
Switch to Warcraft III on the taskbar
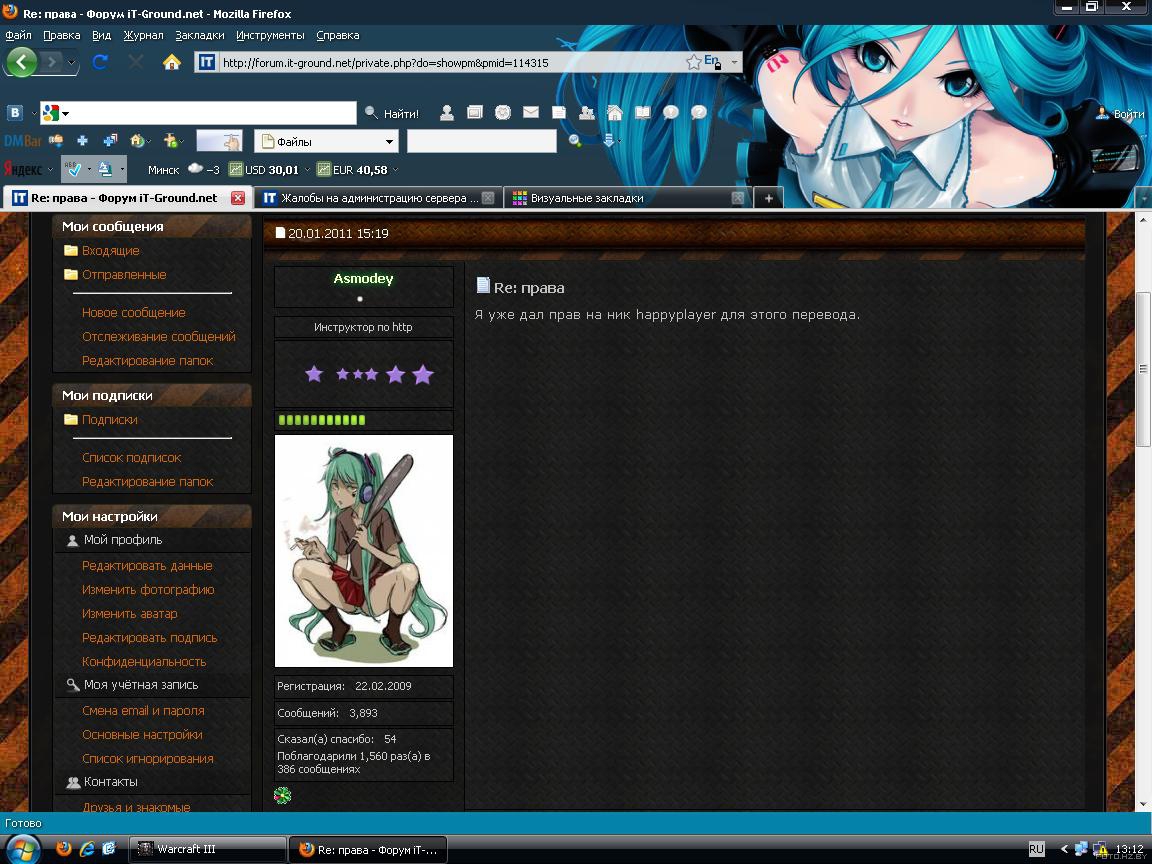pyautogui.click(x=207, y=849)
